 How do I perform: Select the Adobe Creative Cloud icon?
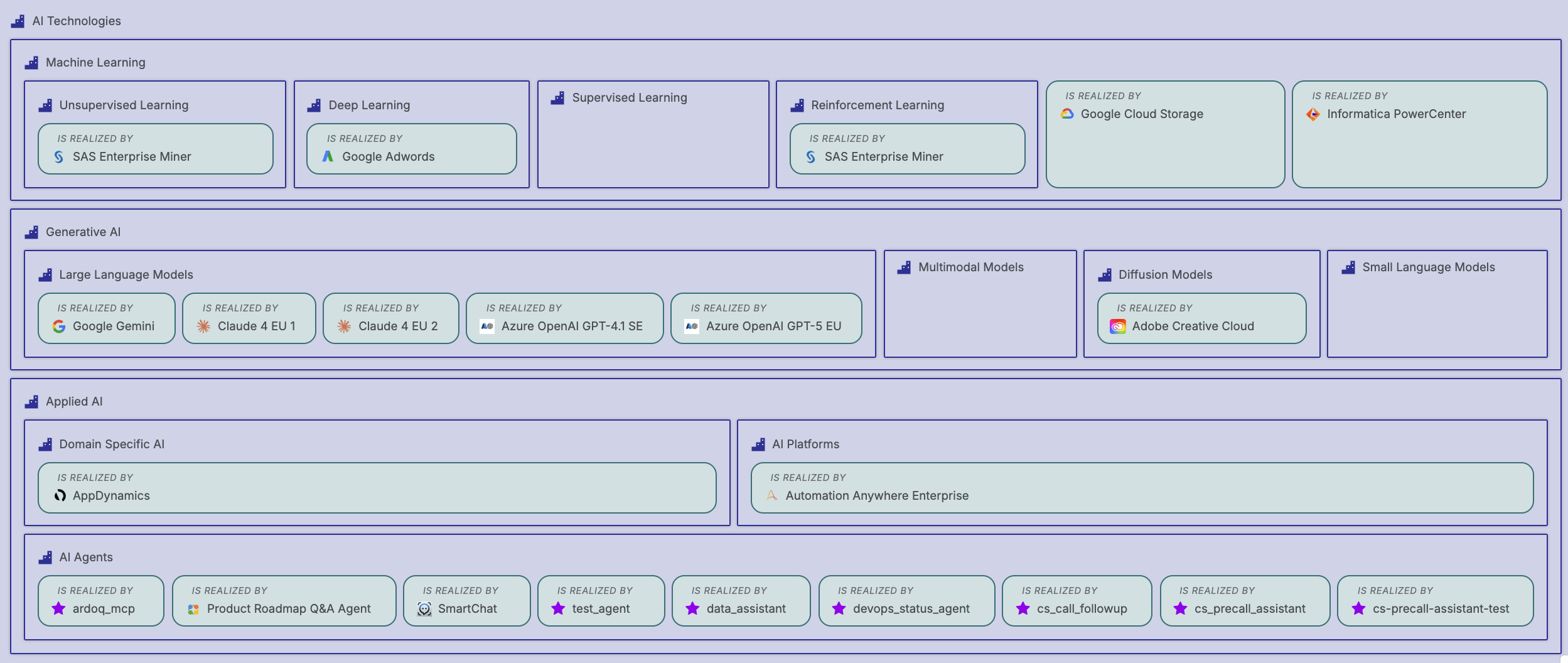coord(1117,326)
